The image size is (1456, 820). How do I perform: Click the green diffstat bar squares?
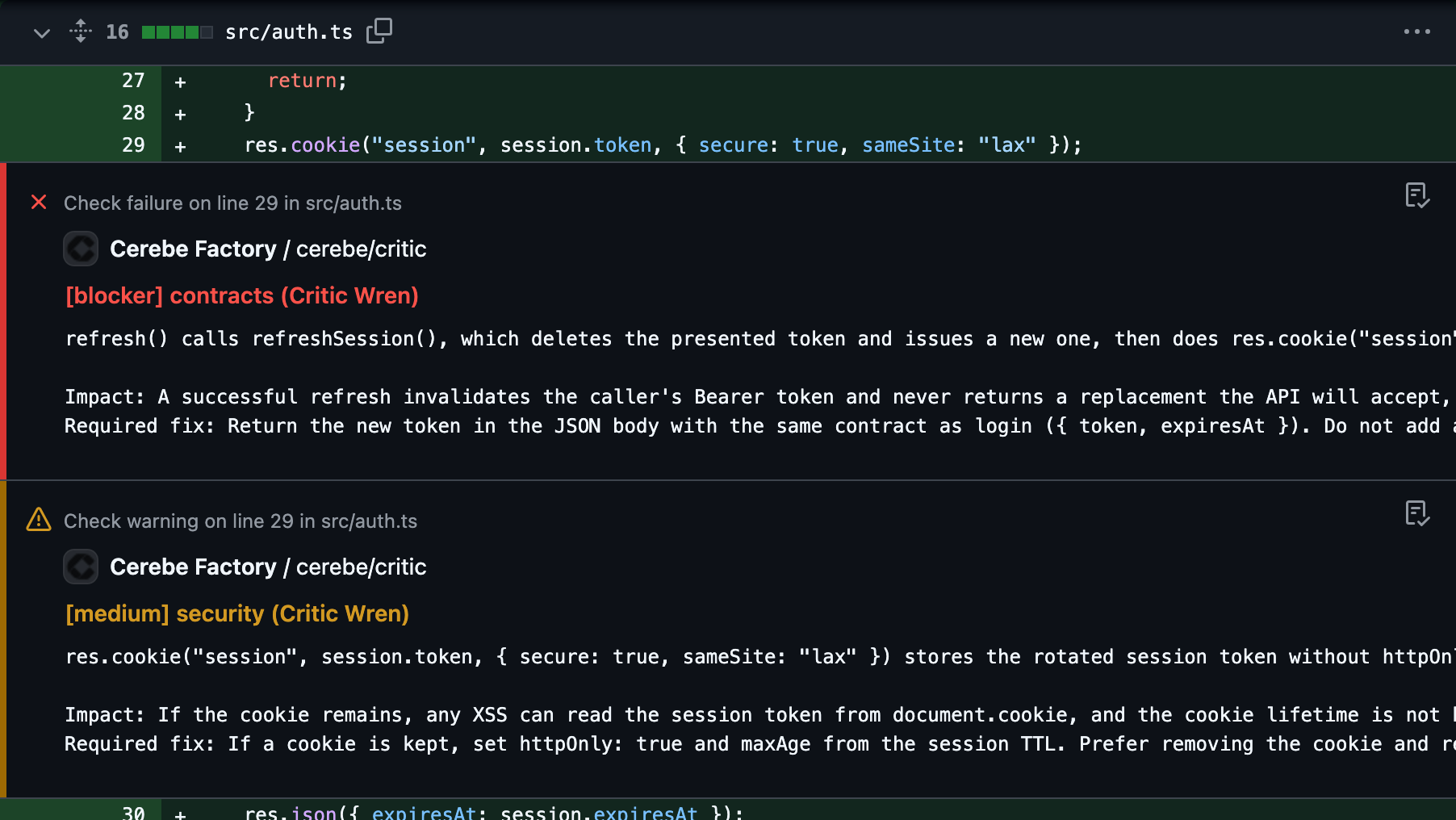click(178, 32)
